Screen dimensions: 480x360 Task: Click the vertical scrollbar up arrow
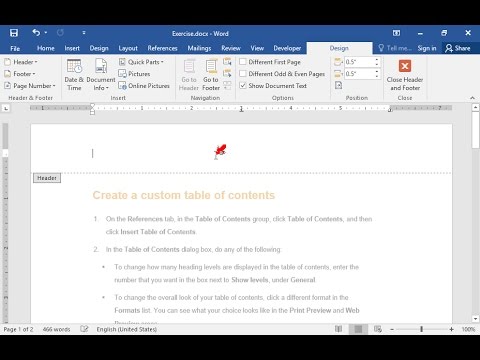[x=476, y=107]
